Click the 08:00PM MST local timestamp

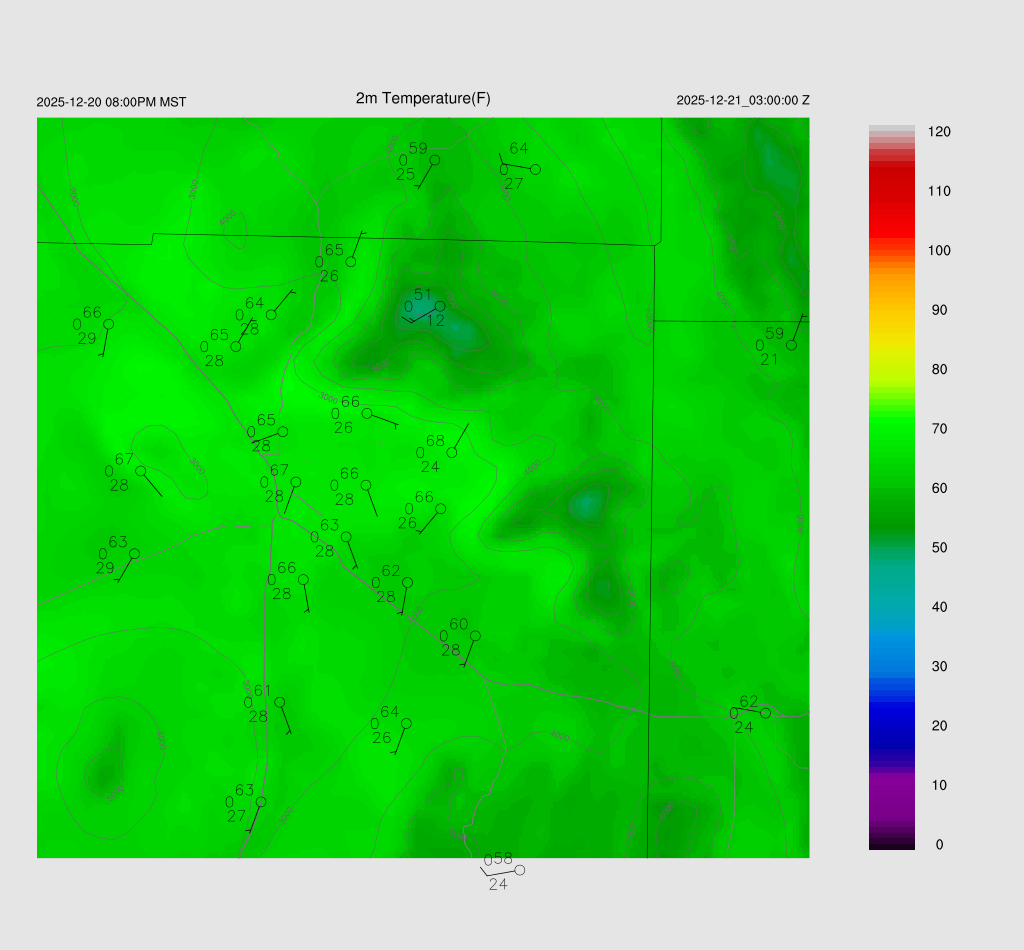coord(111,102)
